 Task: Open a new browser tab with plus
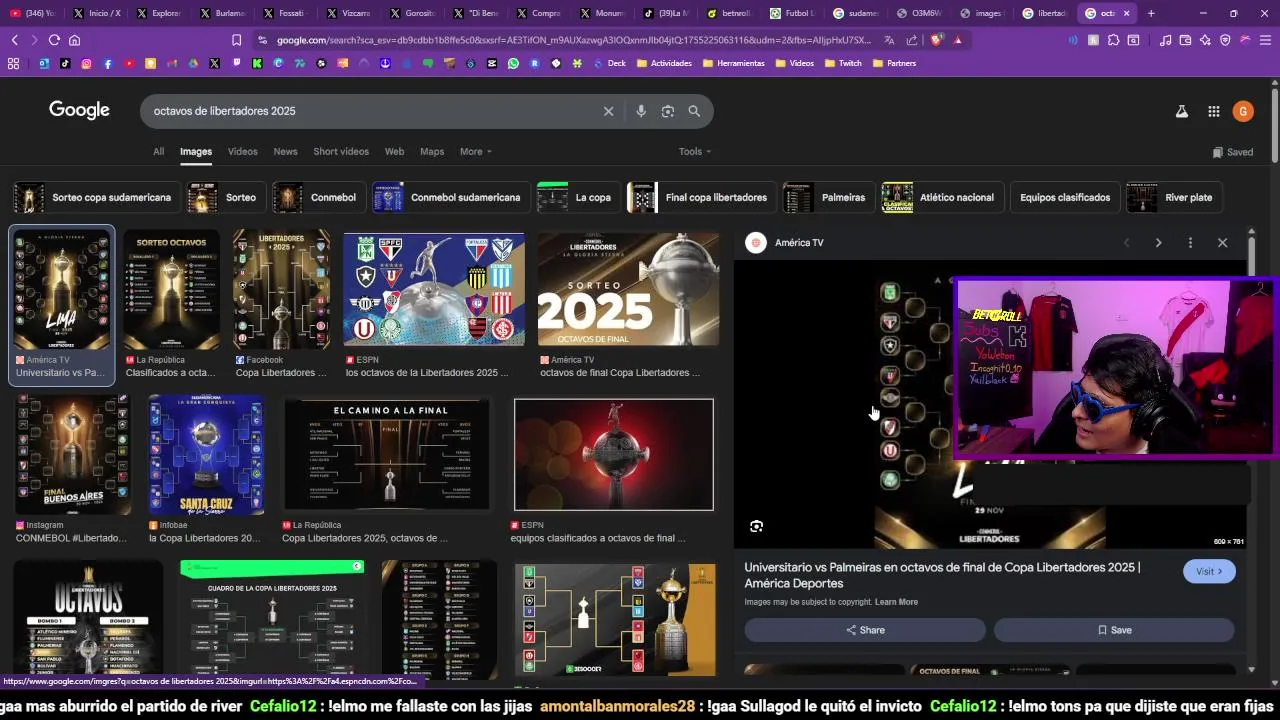click(1151, 13)
